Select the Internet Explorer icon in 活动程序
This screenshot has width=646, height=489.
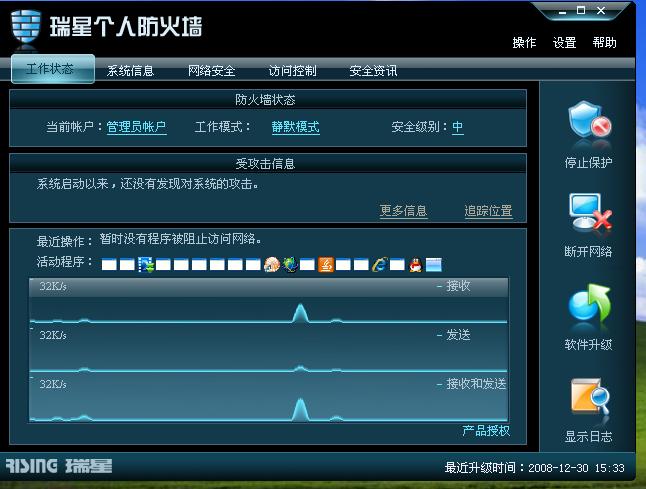coord(379,264)
